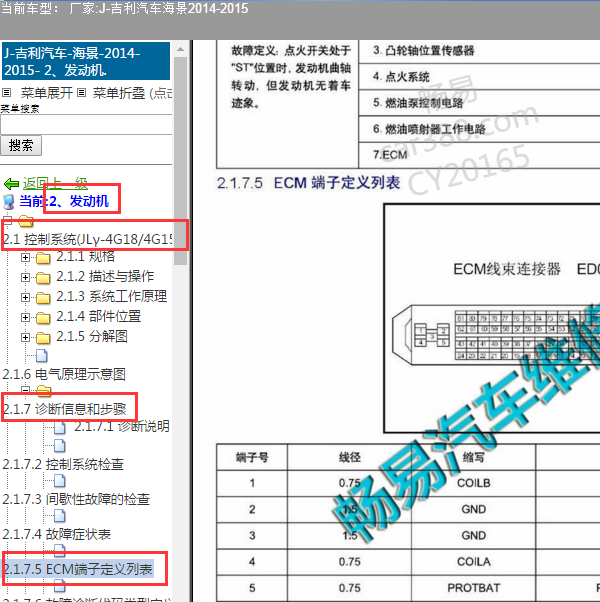Click the menu search input field
The height and width of the screenshot is (602, 600).
(86, 125)
